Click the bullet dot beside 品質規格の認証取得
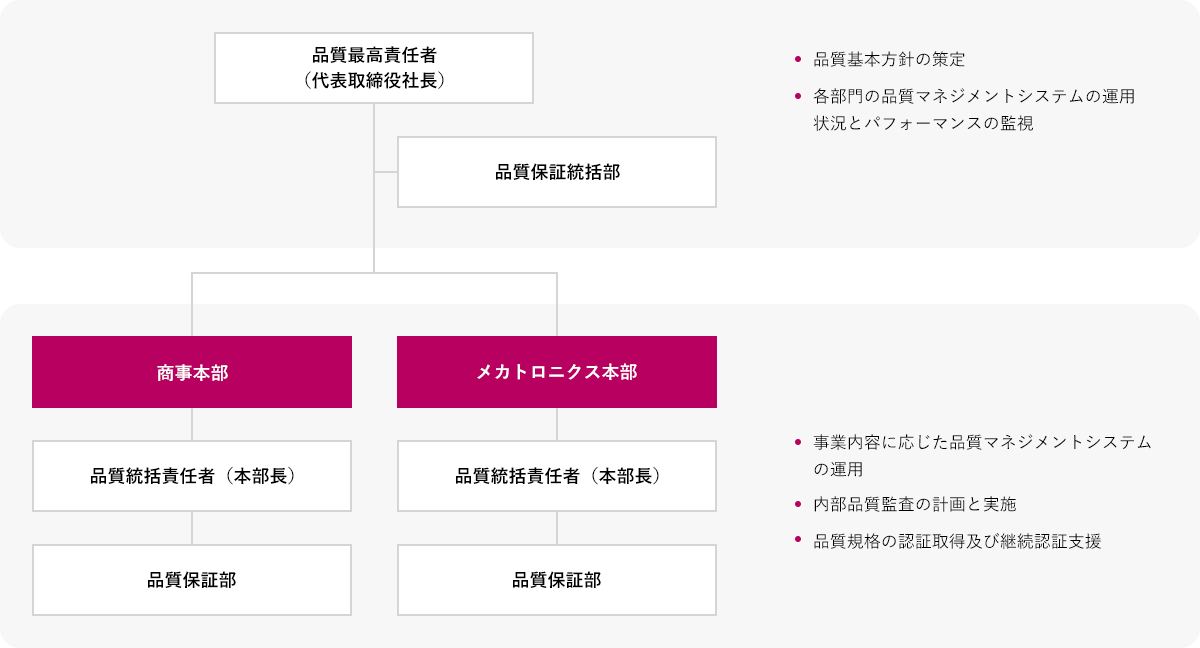Viewport: 1200px width, 648px height. pos(798,540)
